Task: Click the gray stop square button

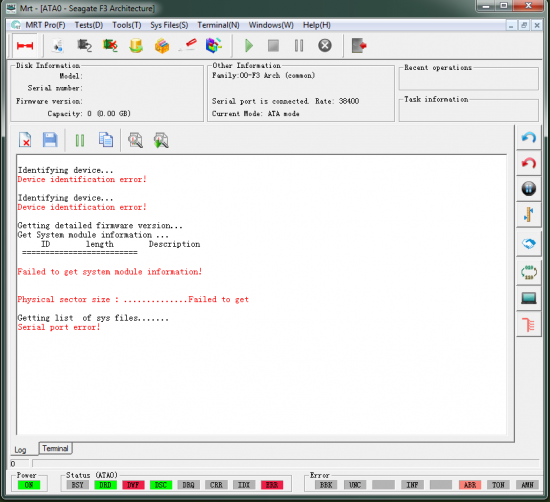Action: point(273,46)
